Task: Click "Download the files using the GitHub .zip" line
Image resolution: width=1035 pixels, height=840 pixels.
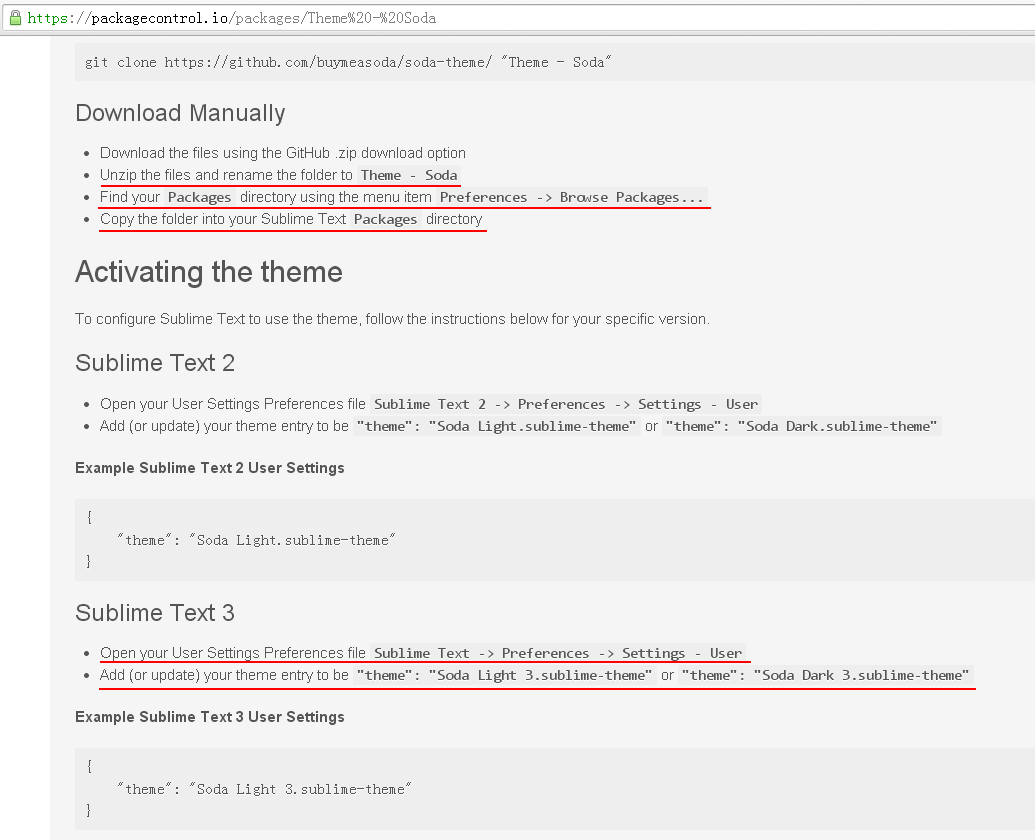Action: (x=283, y=153)
